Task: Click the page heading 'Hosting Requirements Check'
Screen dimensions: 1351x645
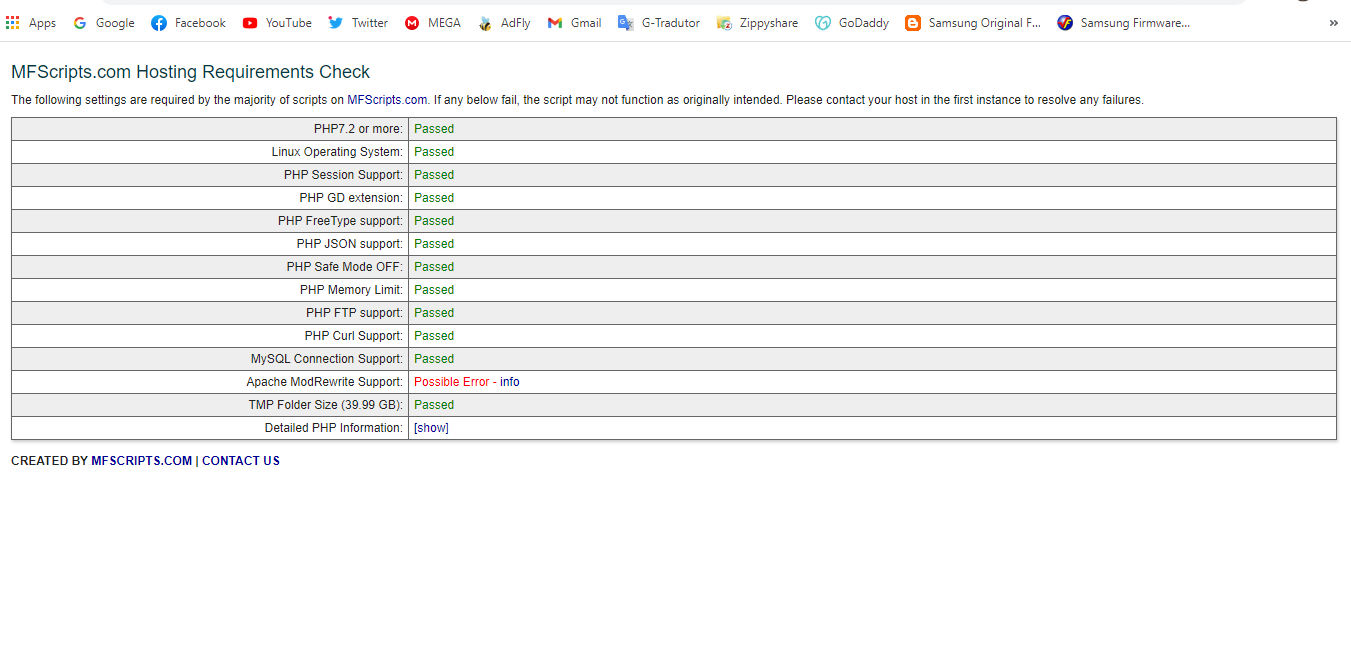Action: (253, 72)
